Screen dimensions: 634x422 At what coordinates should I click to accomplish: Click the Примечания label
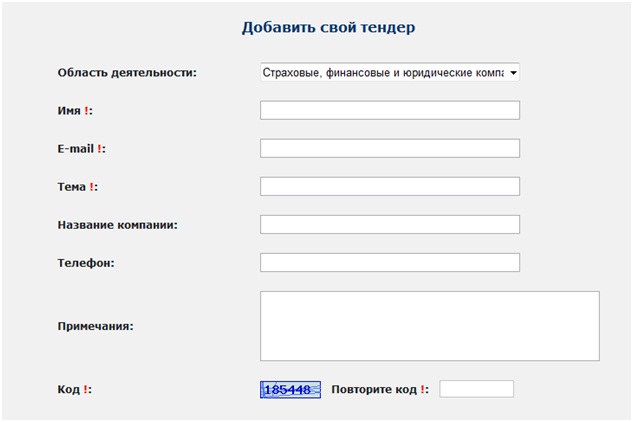click(x=95, y=326)
